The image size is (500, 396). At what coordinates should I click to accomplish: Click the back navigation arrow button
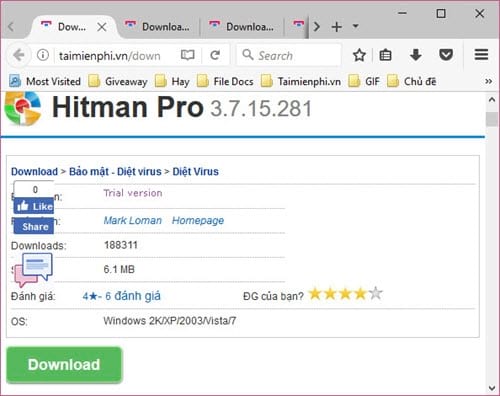click(19, 55)
